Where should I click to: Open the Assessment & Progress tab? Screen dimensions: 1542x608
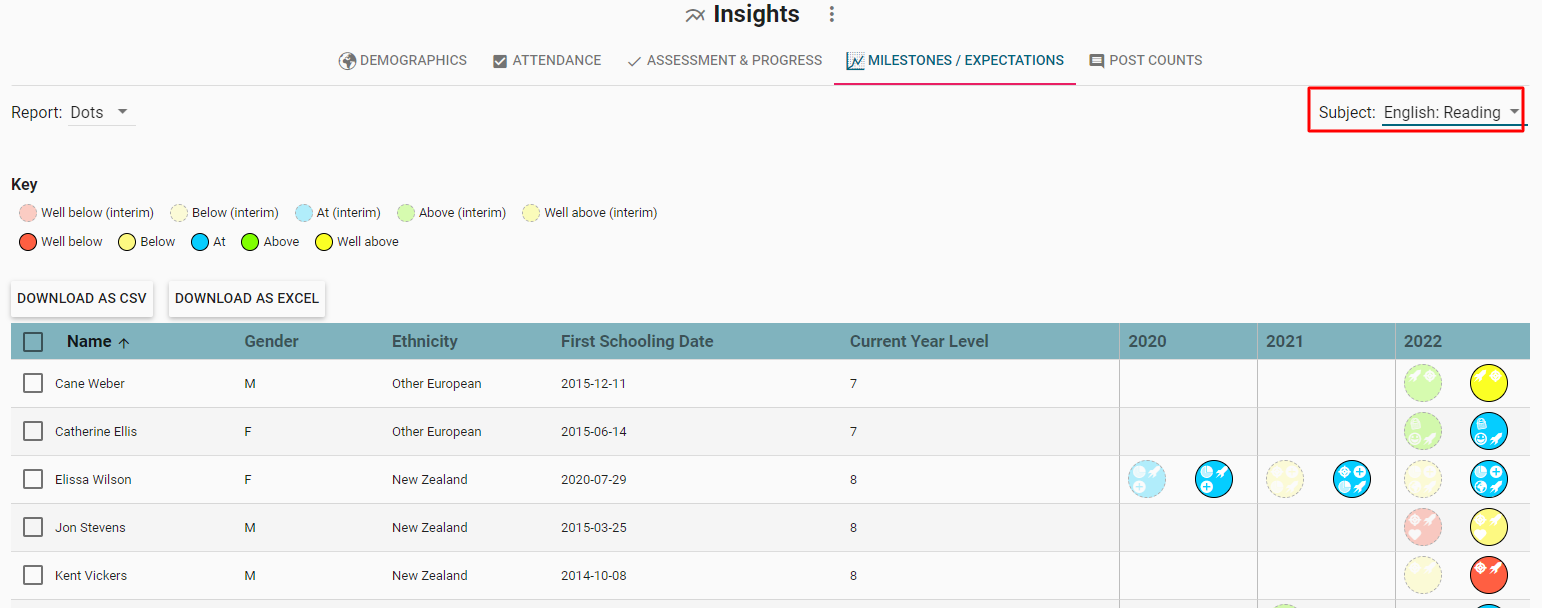[724, 61]
